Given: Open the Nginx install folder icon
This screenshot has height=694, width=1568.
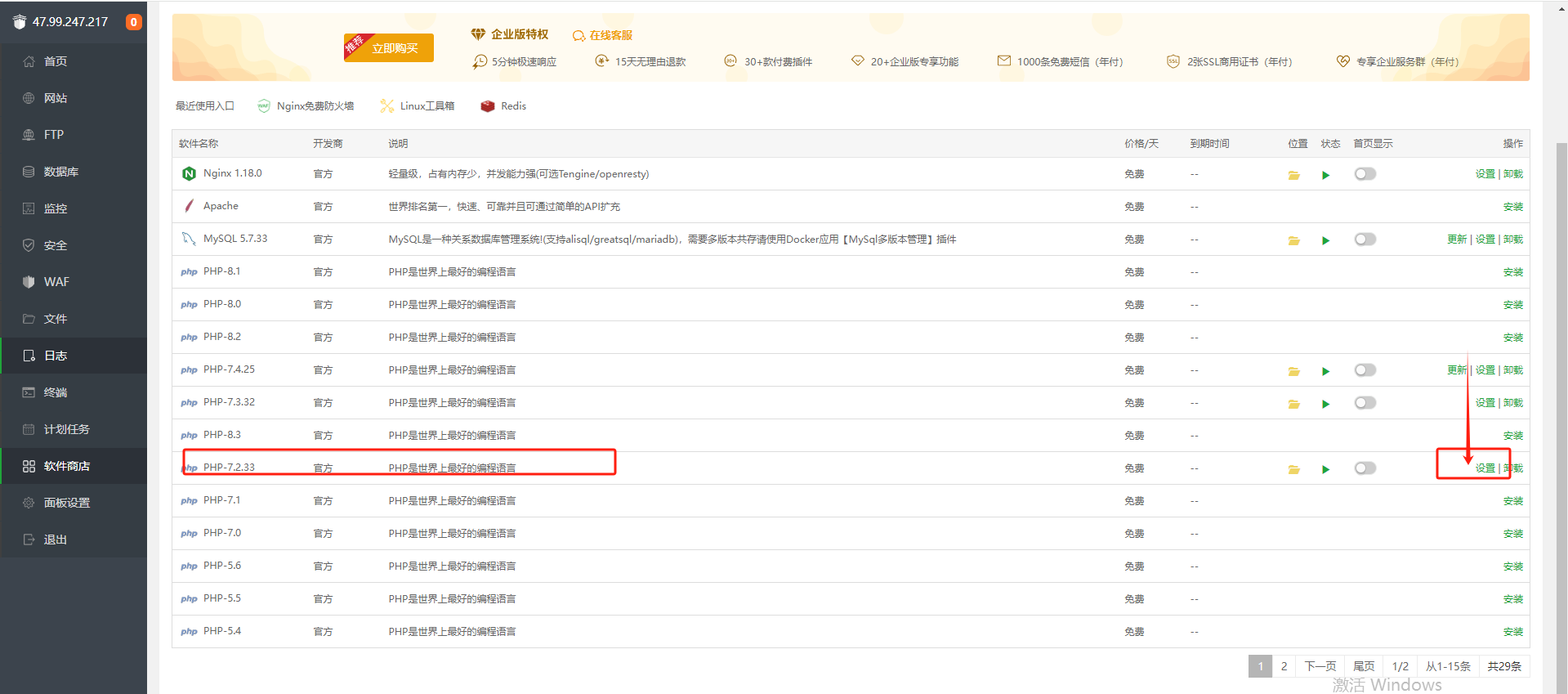Looking at the screenshot, I should (x=1293, y=175).
